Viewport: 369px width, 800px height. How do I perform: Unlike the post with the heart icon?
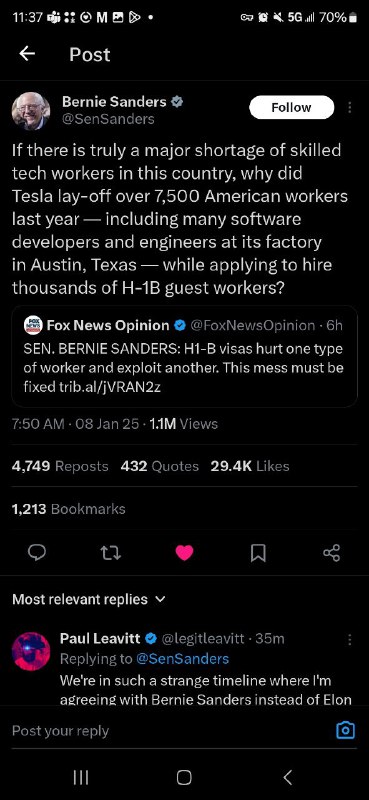[184, 553]
